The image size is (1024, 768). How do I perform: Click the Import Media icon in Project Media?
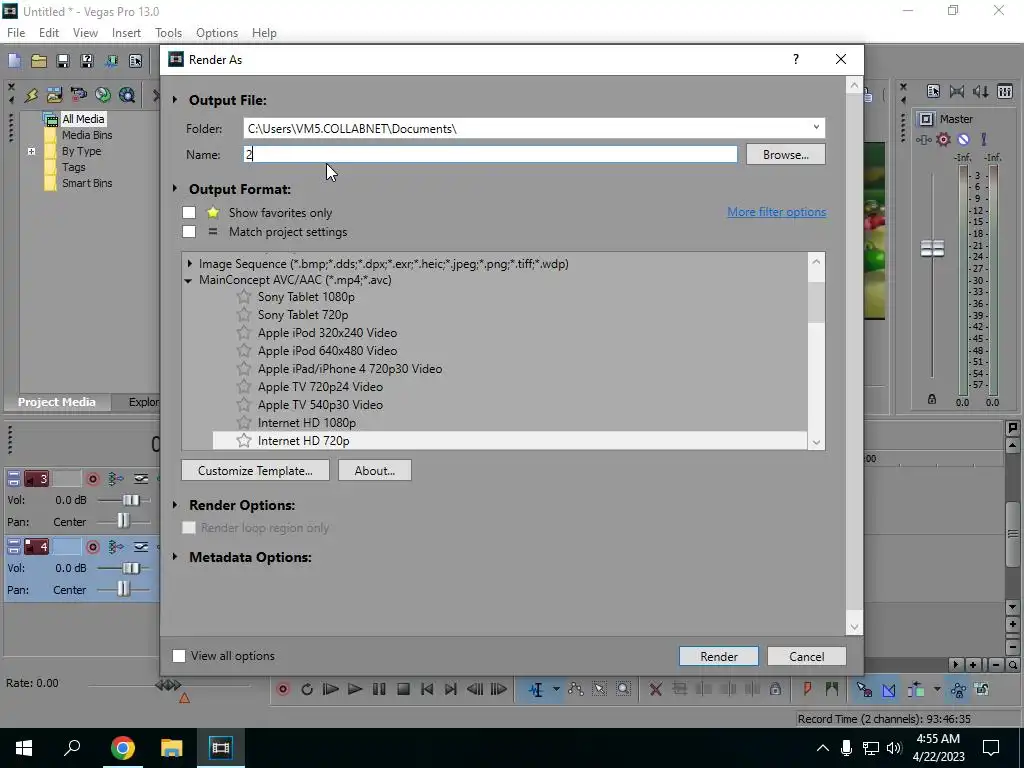tap(54, 95)
